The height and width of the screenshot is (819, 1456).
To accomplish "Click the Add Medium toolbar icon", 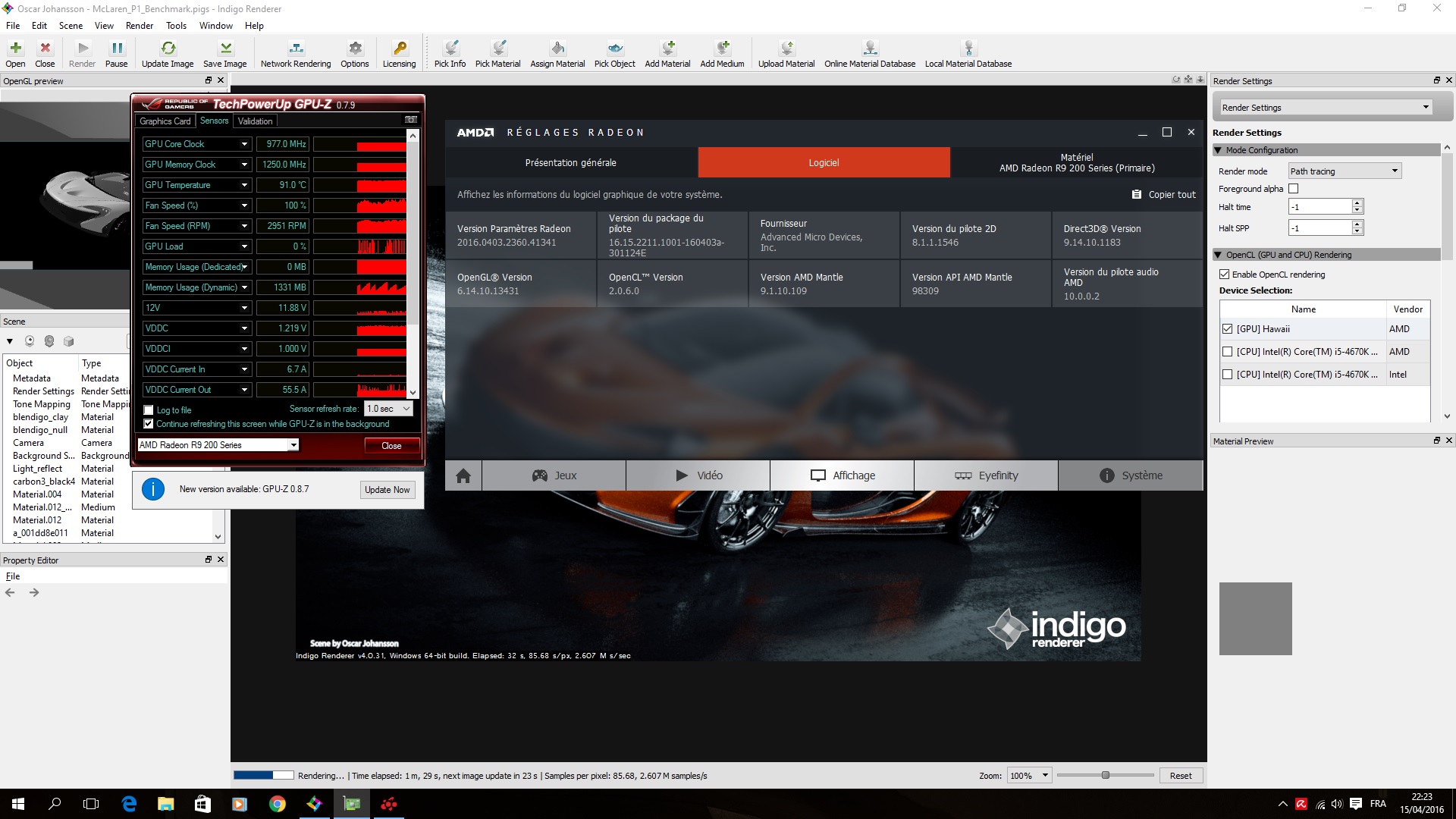I will [x=722, y=49].
